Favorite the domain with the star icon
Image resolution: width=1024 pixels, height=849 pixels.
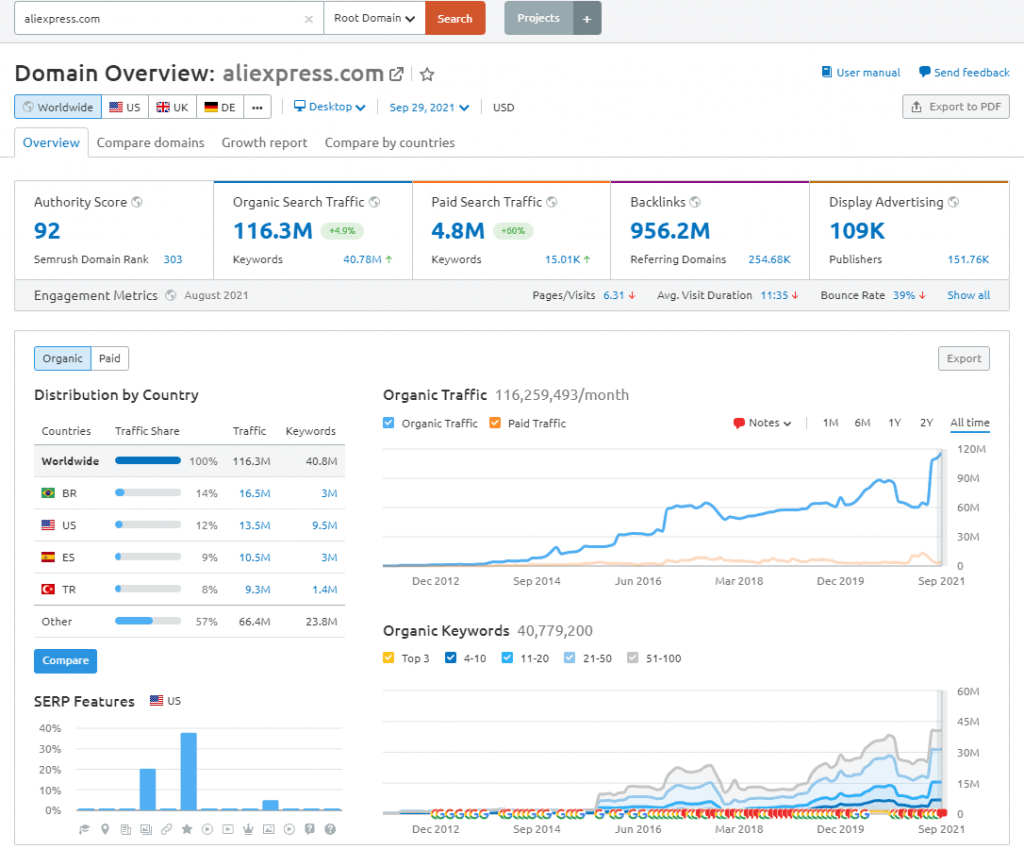click(427, 74)
